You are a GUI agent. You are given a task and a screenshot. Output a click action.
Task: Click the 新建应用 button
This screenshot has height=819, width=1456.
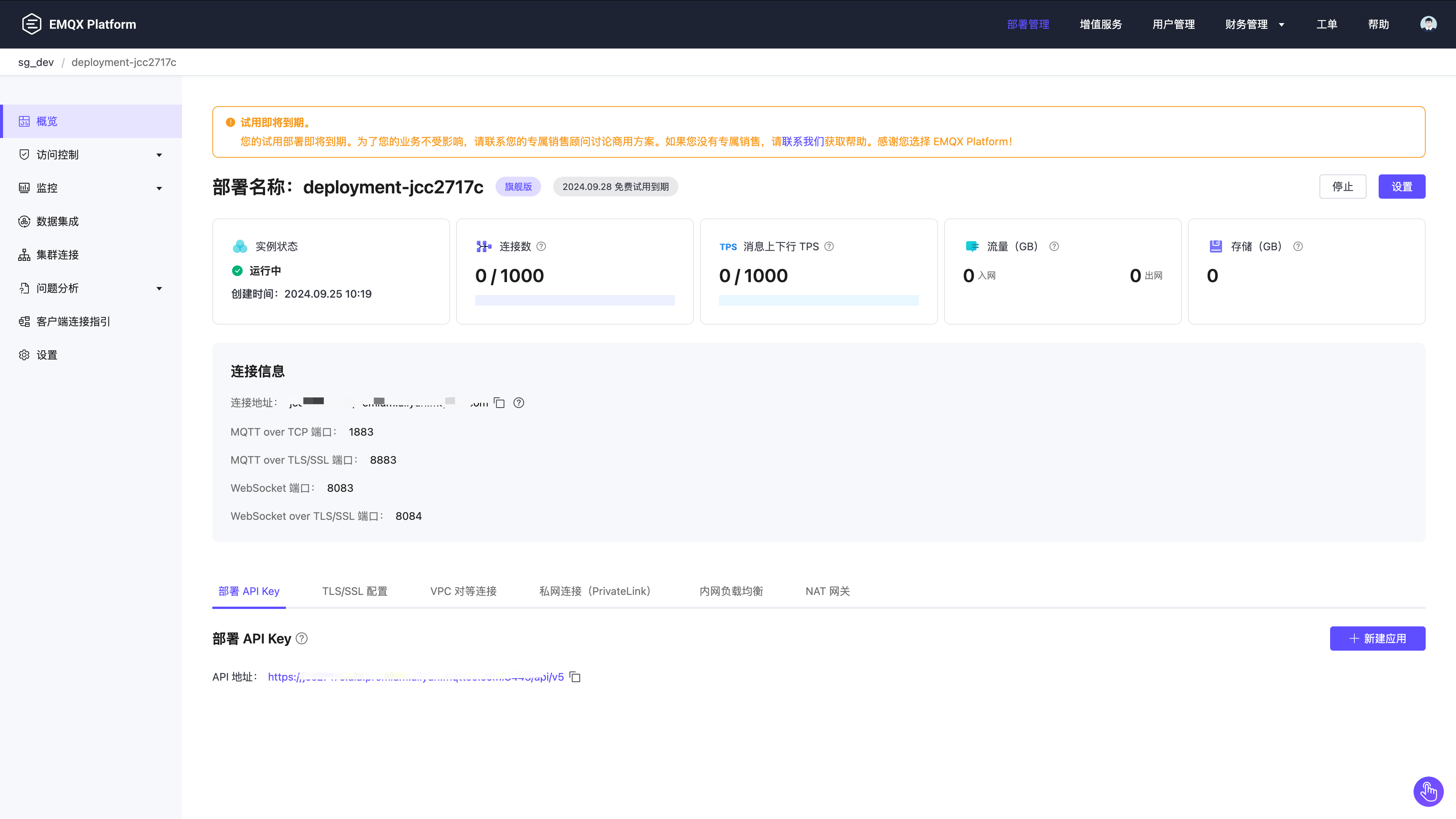(1377, 638)
